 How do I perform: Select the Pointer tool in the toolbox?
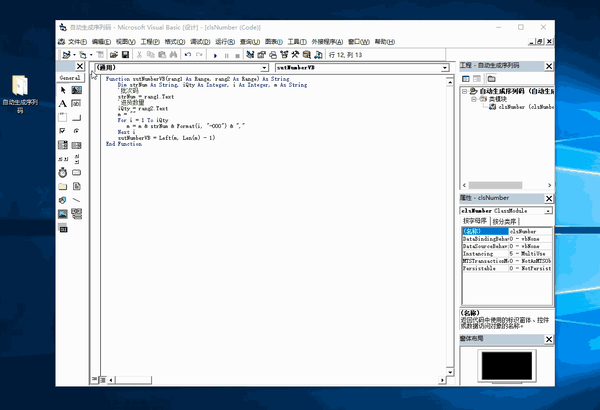(x=63, y=90)
